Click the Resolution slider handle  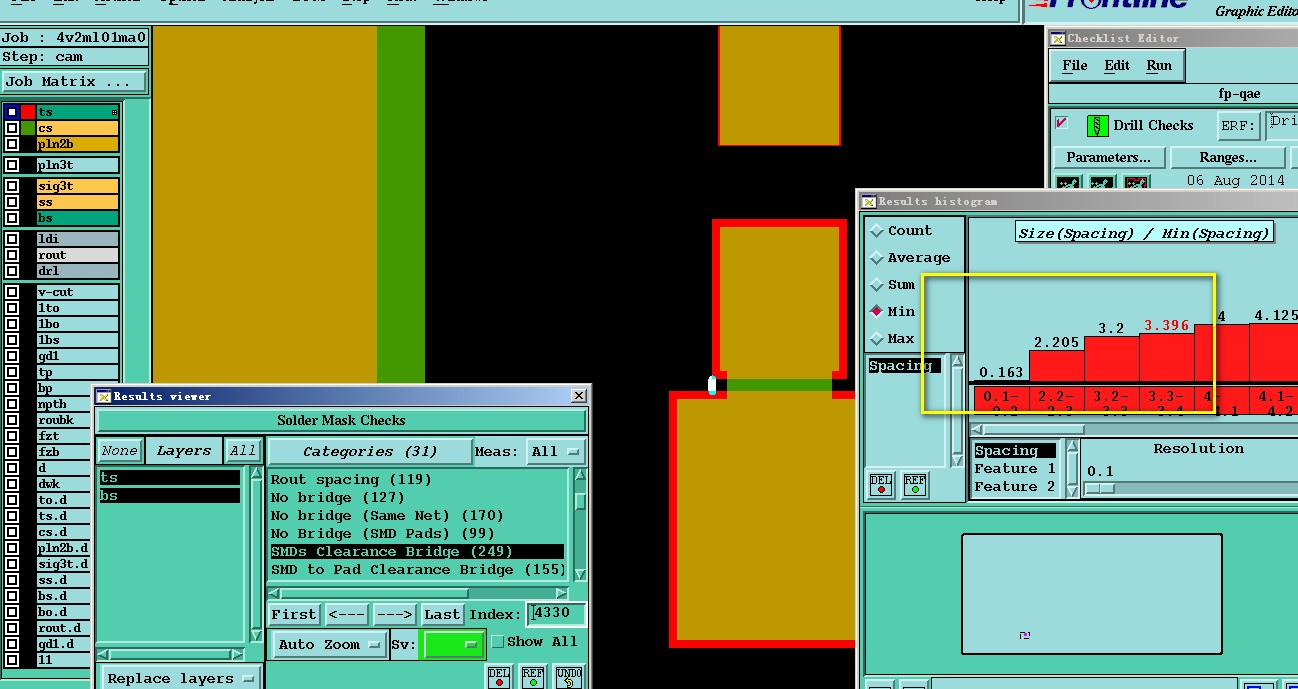point(1100,488)
